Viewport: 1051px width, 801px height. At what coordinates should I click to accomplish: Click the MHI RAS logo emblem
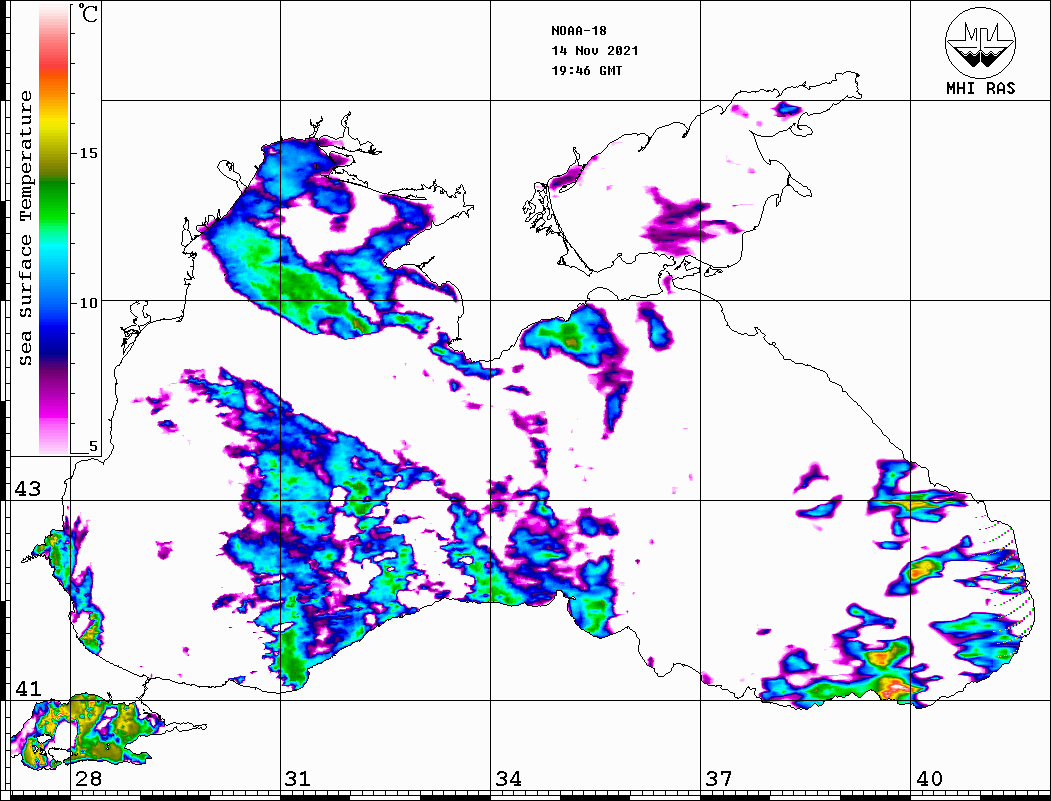point(981,42)
